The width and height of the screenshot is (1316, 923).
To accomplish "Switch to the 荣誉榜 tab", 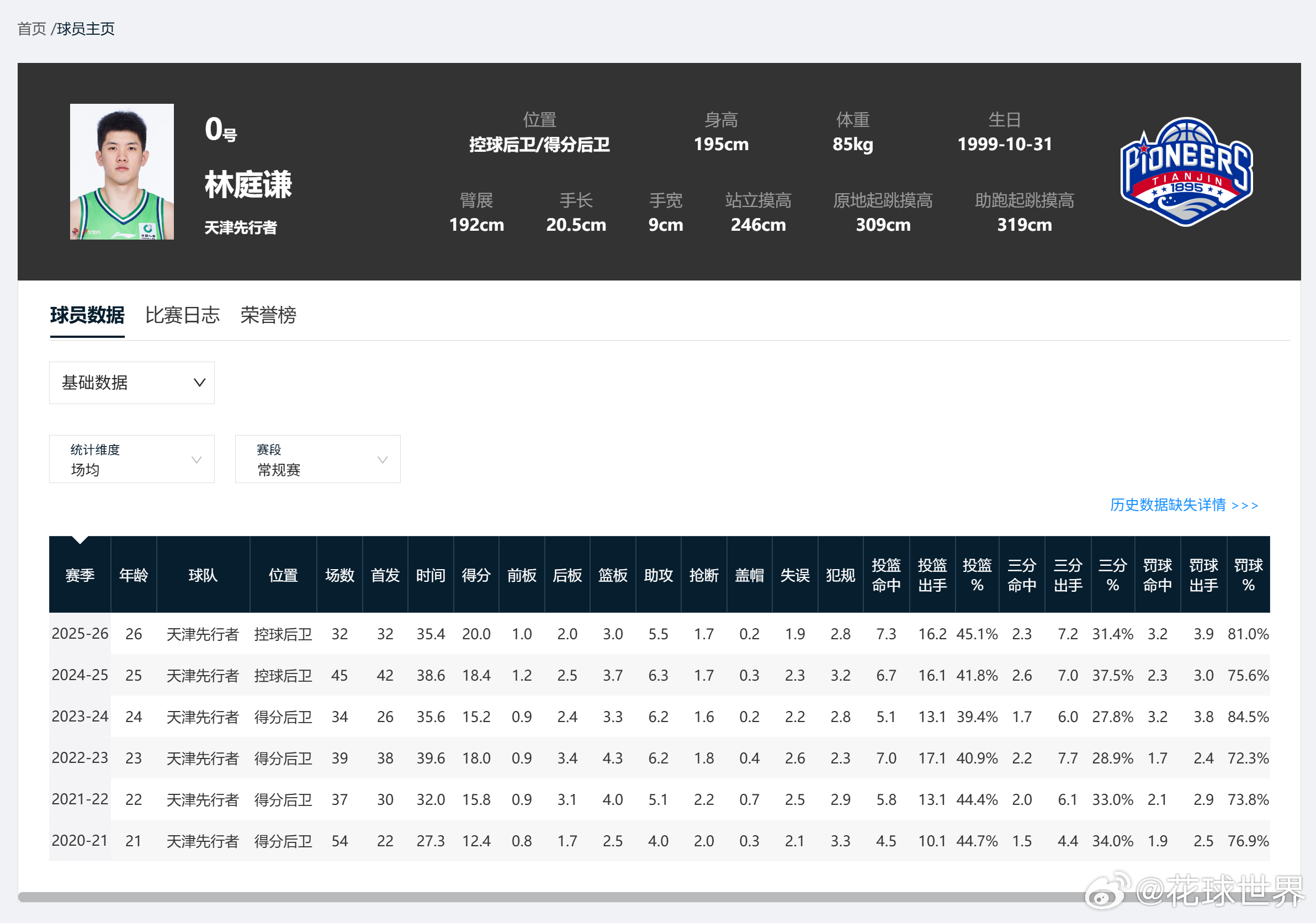I will [268, 315].
